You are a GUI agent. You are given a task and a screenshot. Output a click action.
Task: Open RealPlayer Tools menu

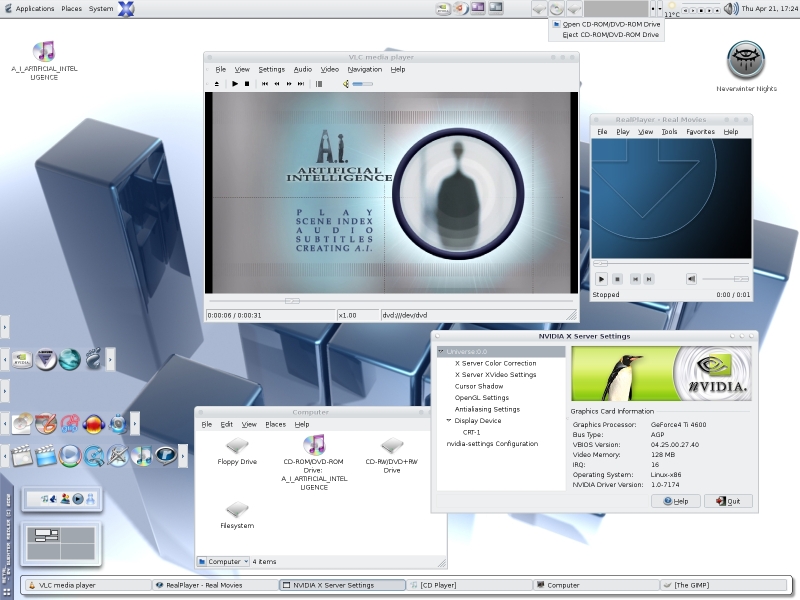click(x=669, y=132)
